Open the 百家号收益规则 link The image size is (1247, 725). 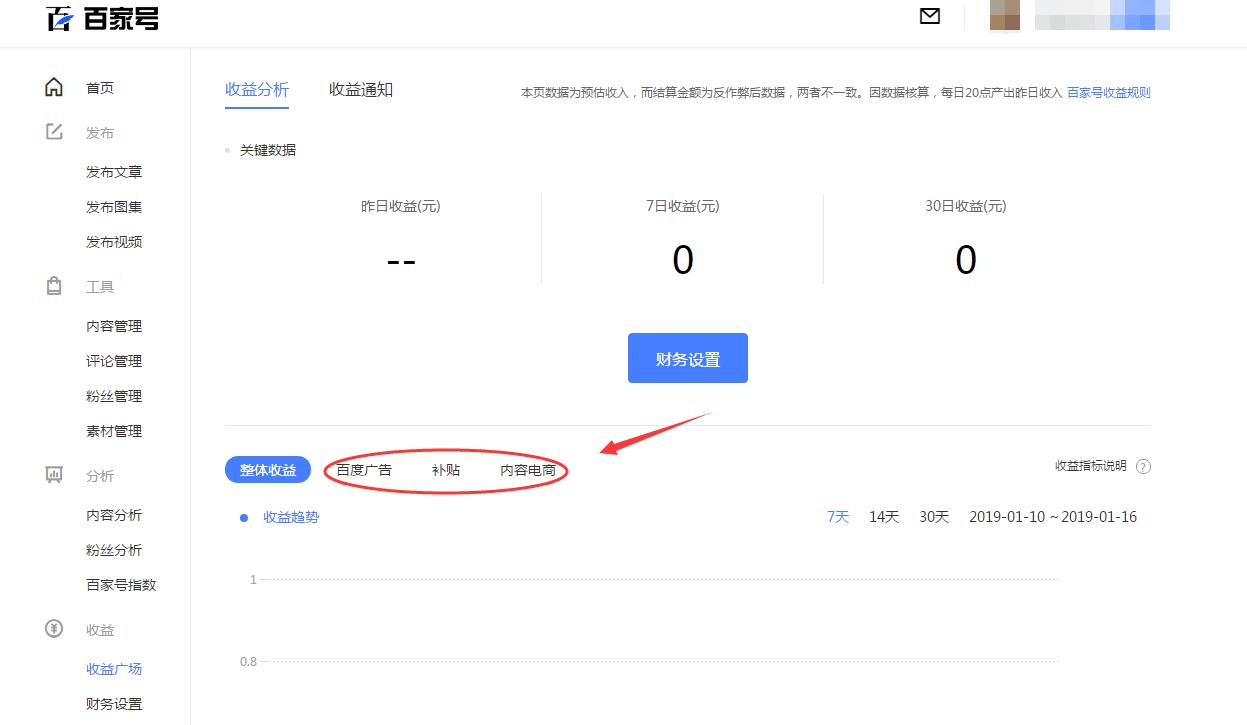[1110, 92]
